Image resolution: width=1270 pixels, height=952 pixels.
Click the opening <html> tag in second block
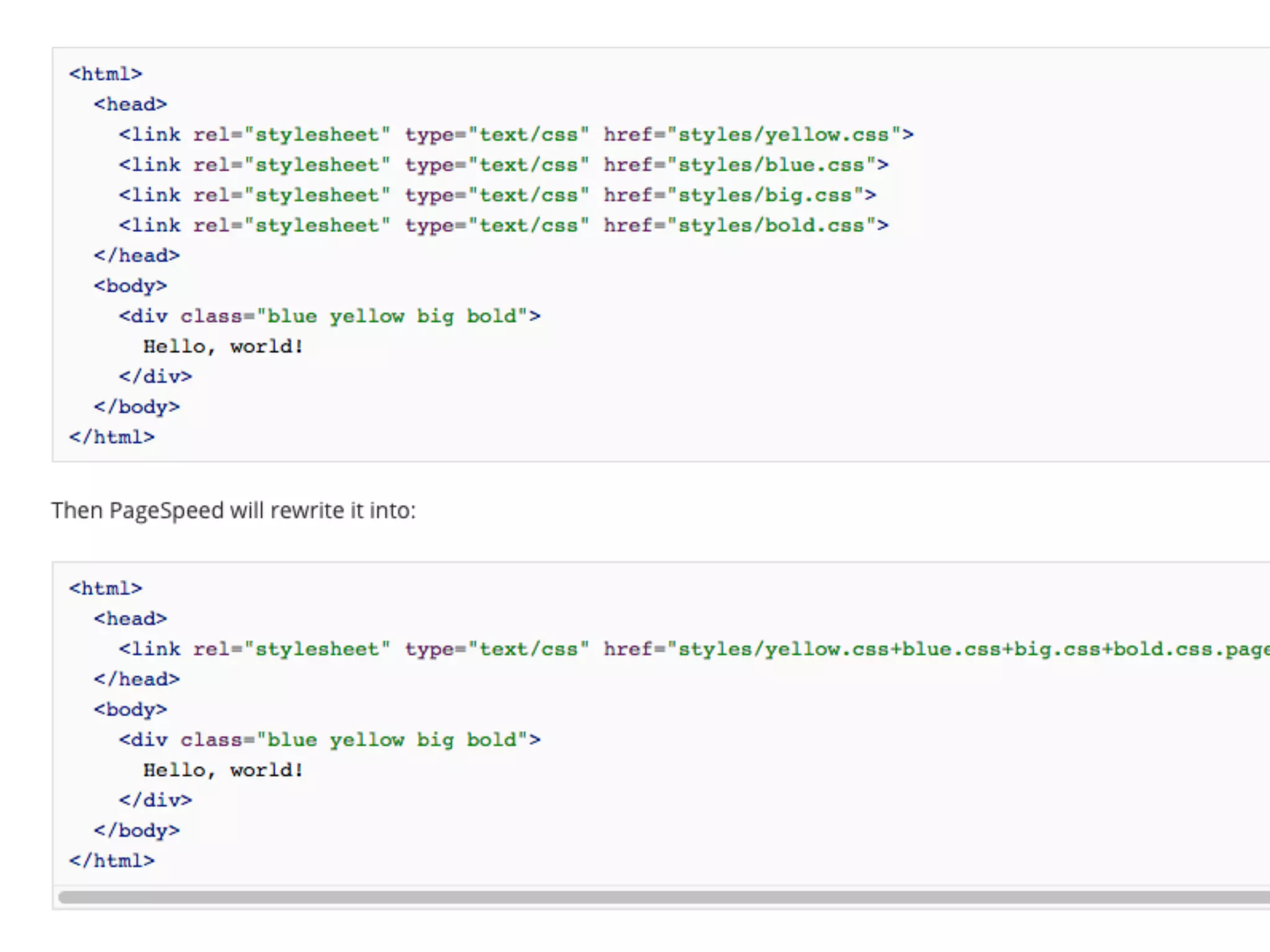coord(106,588)
